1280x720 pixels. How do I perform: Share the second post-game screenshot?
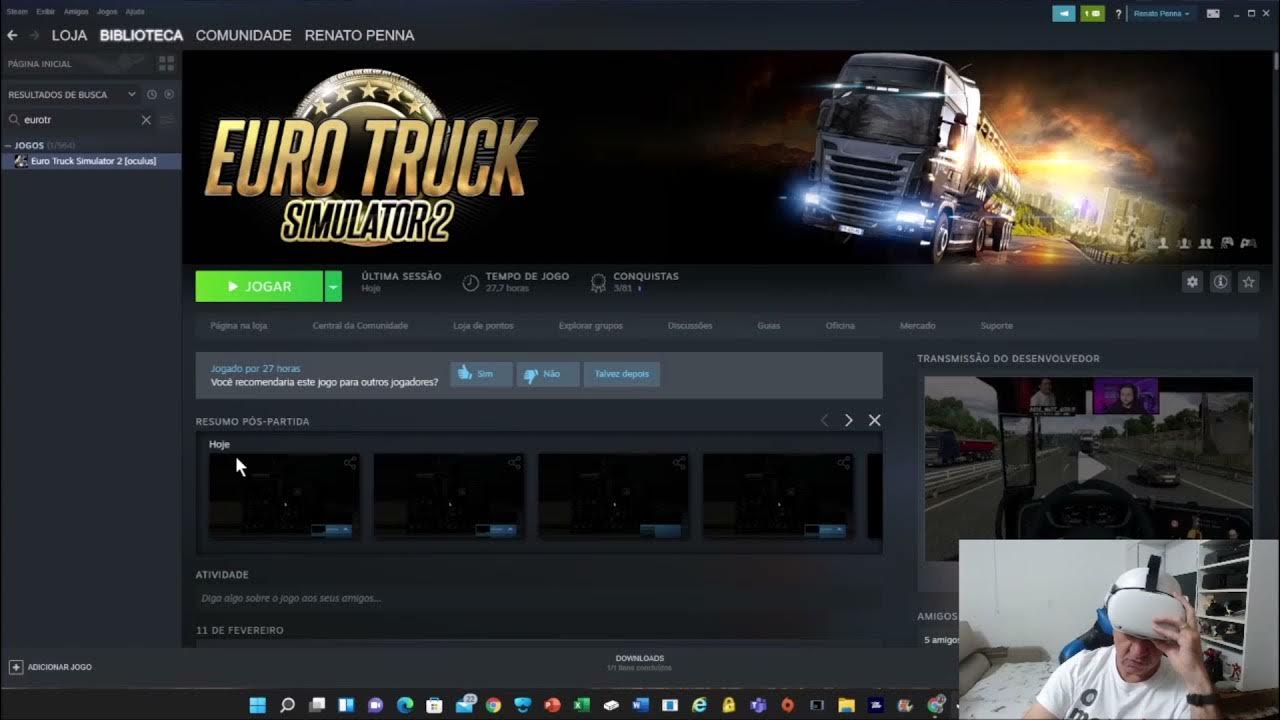tap(514, 463)
